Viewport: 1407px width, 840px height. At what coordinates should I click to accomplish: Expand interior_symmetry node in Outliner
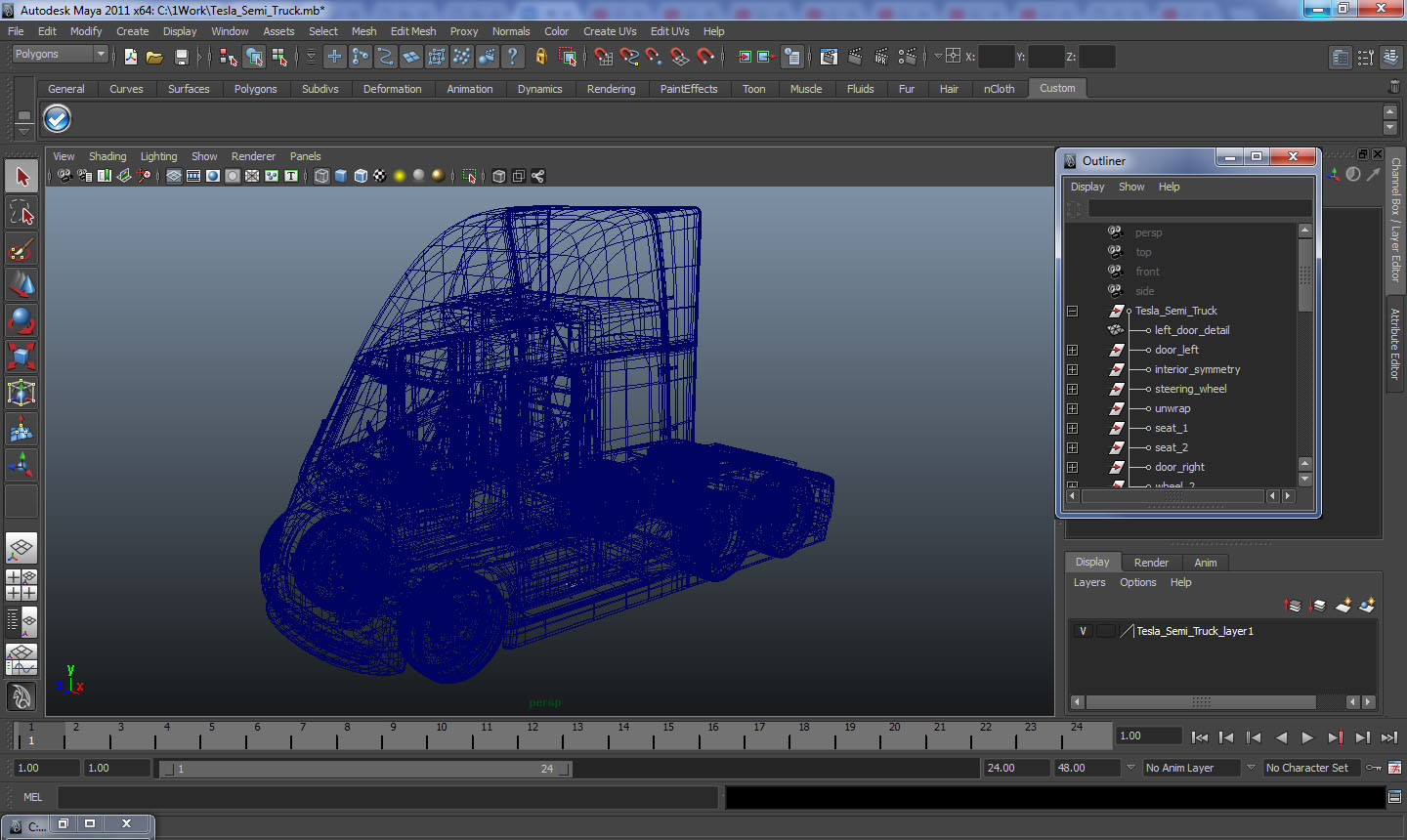point(1073,369)
